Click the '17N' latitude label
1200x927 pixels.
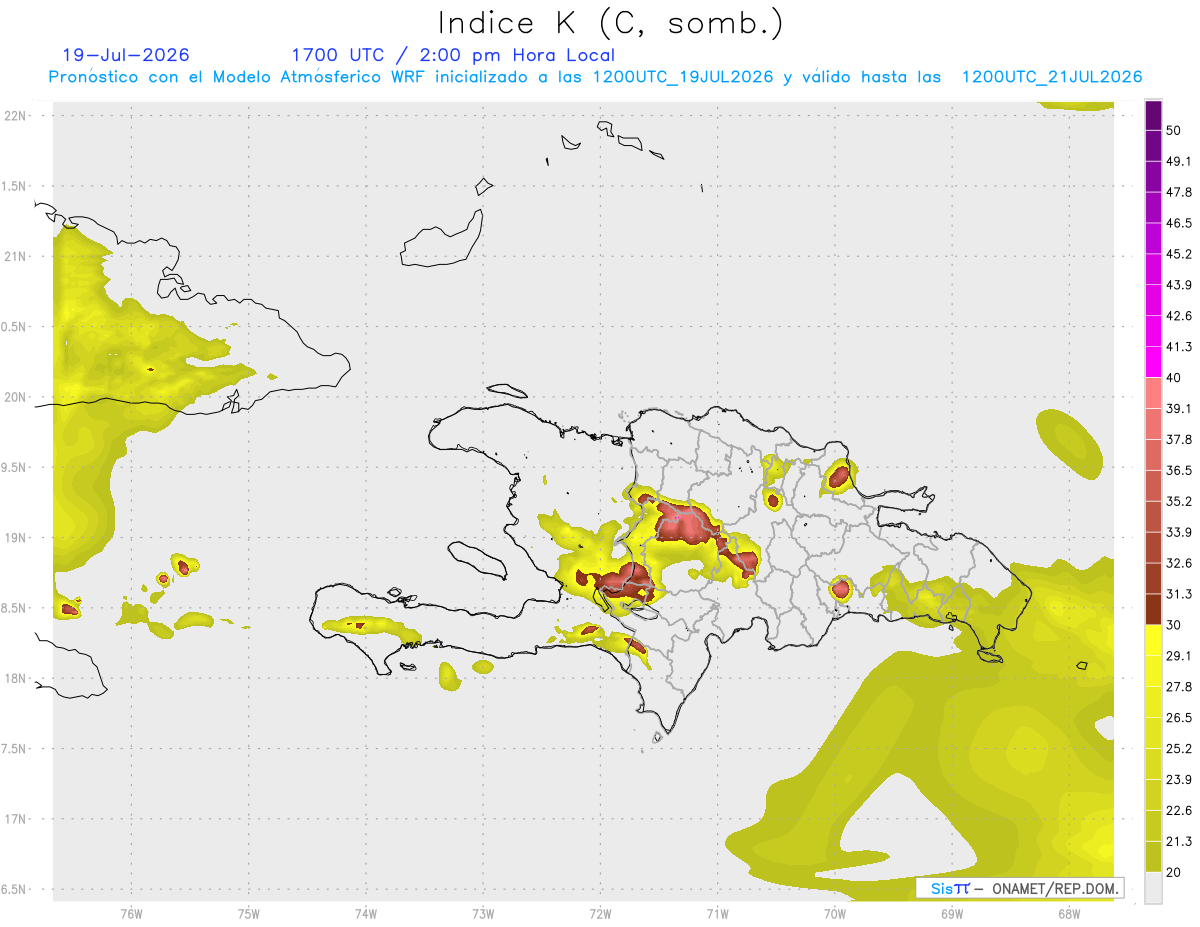17,819
